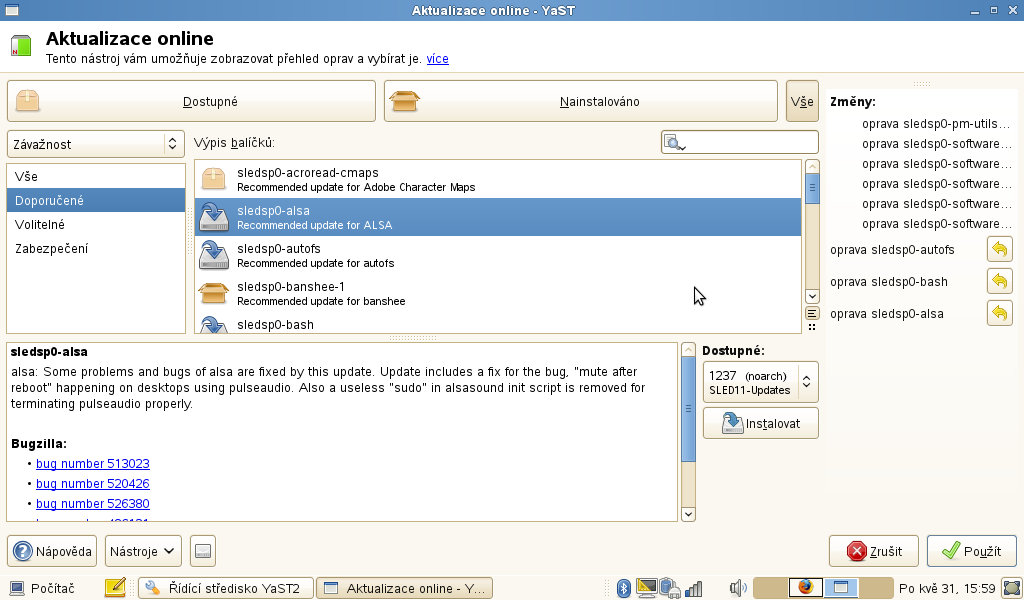Click the description pane scrollbar thumb
This screenshot has height=600, width=1024.
click(688, 409)
